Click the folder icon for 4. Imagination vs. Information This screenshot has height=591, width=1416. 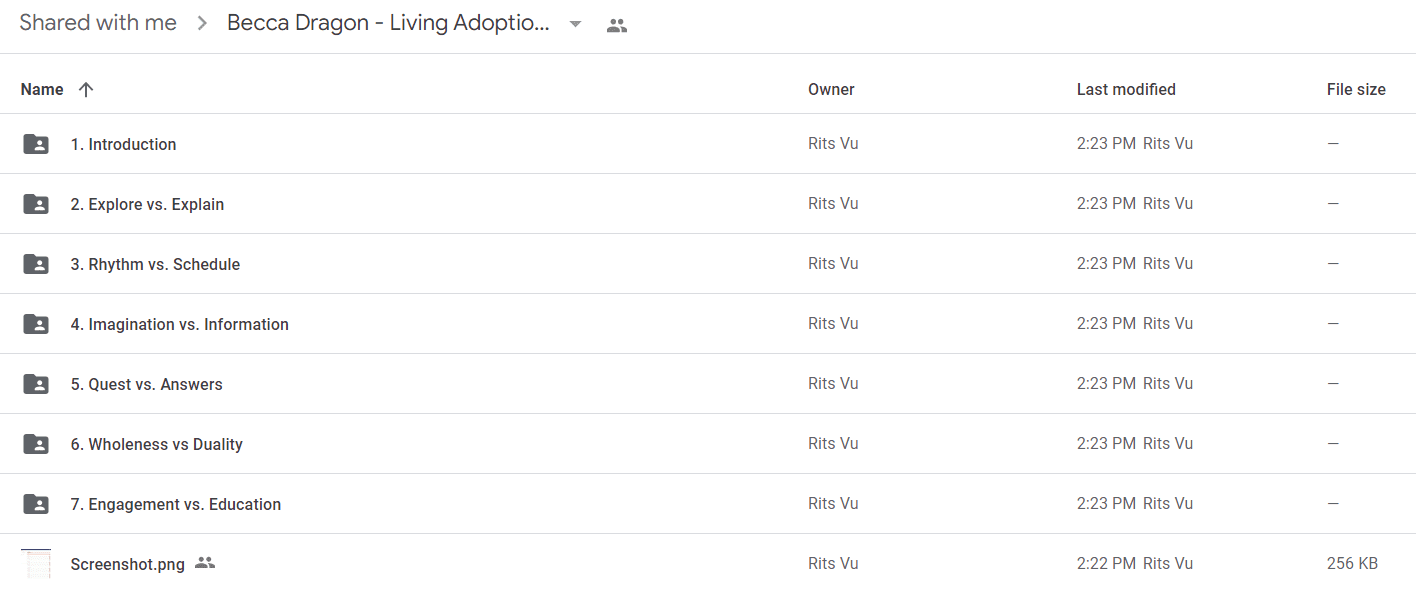pos(36,324)
